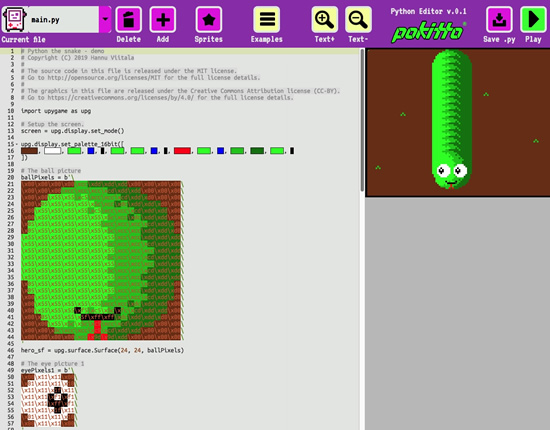Click the white palette swatch on line 16
The image size is (550, 430).
(x=53, y=151)
